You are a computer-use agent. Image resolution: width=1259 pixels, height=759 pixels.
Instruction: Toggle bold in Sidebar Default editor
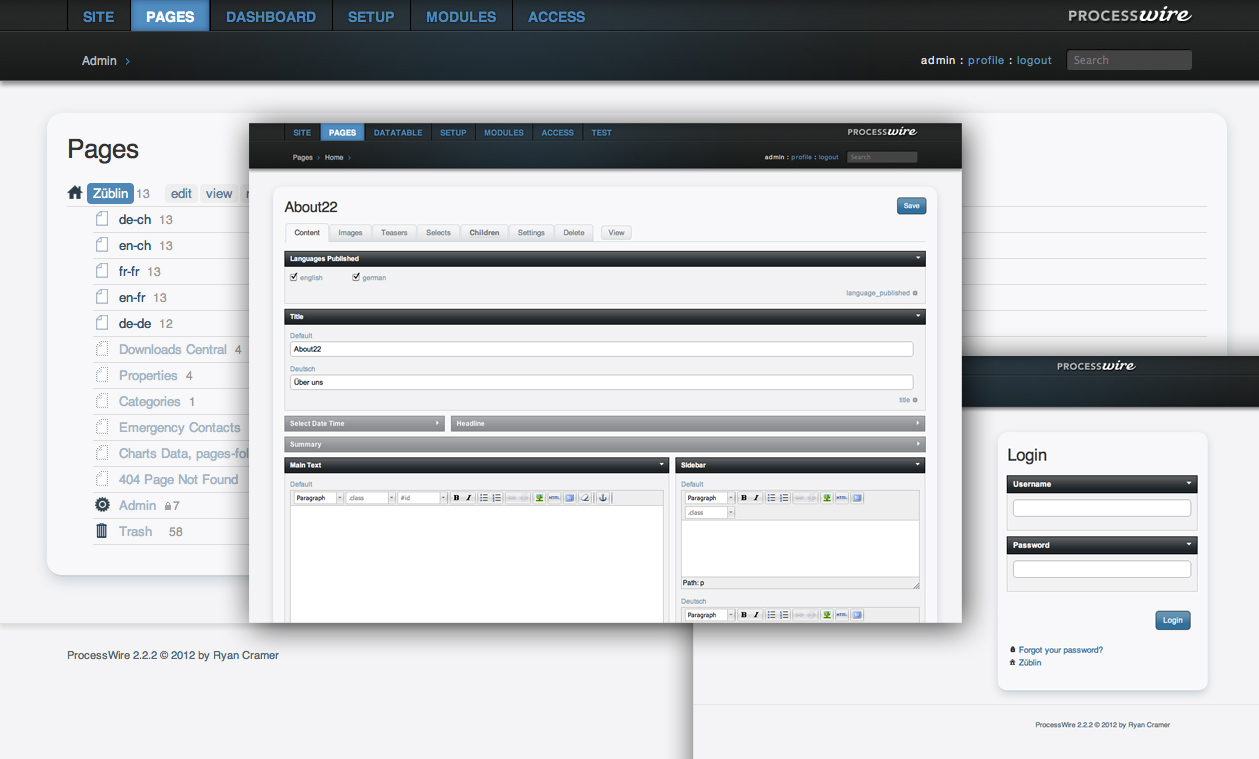coord(744,498)
